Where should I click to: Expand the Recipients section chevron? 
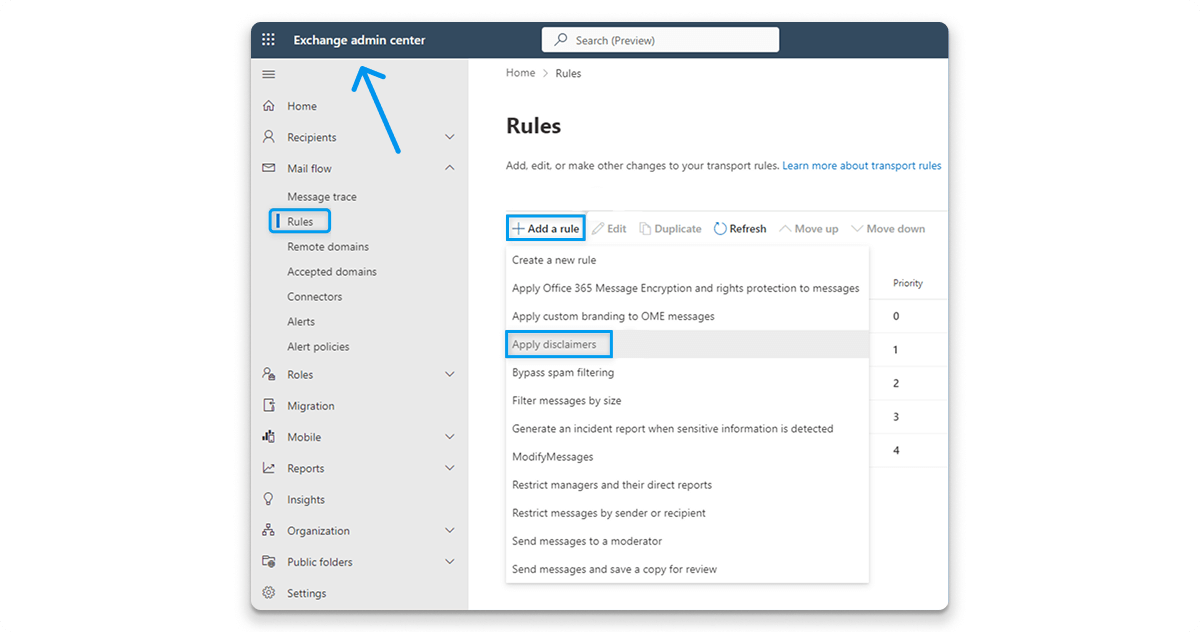[449, 137]
